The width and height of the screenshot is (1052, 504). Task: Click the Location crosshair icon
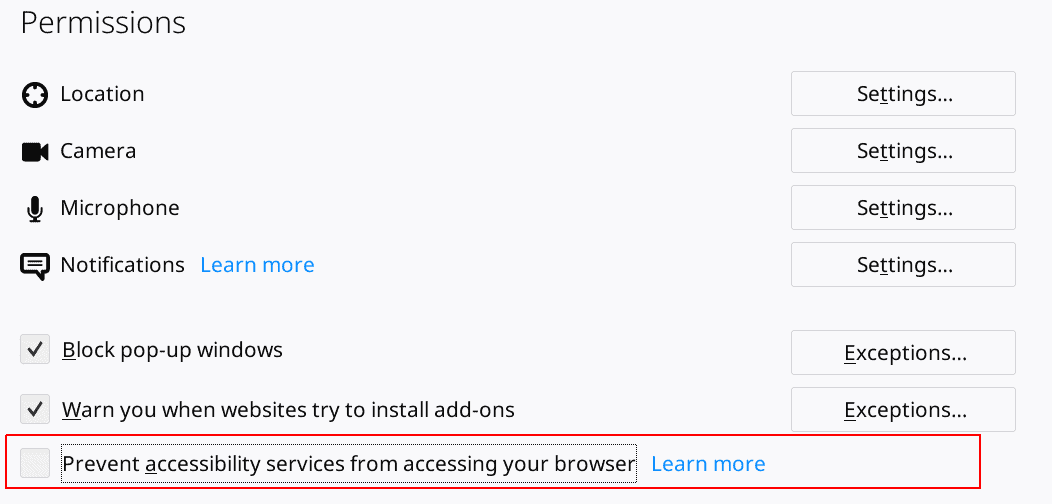(x=34, y=95)
